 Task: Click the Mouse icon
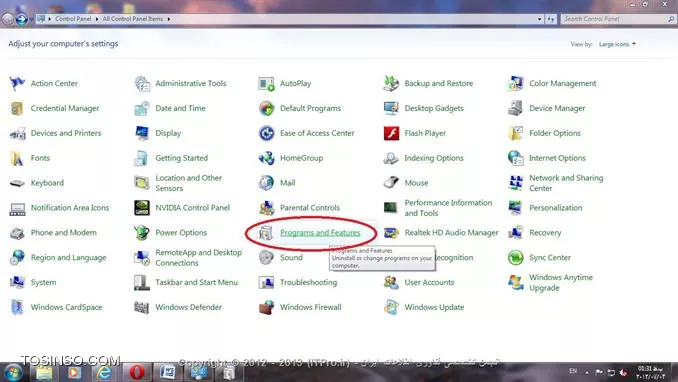391,183
